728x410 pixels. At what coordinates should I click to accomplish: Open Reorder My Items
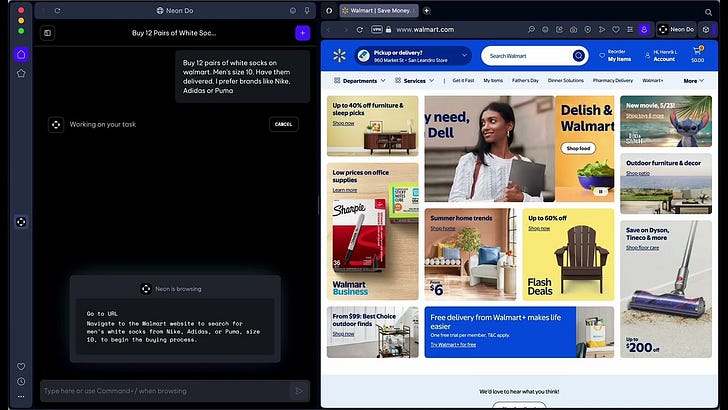click(x=615, y=55)
